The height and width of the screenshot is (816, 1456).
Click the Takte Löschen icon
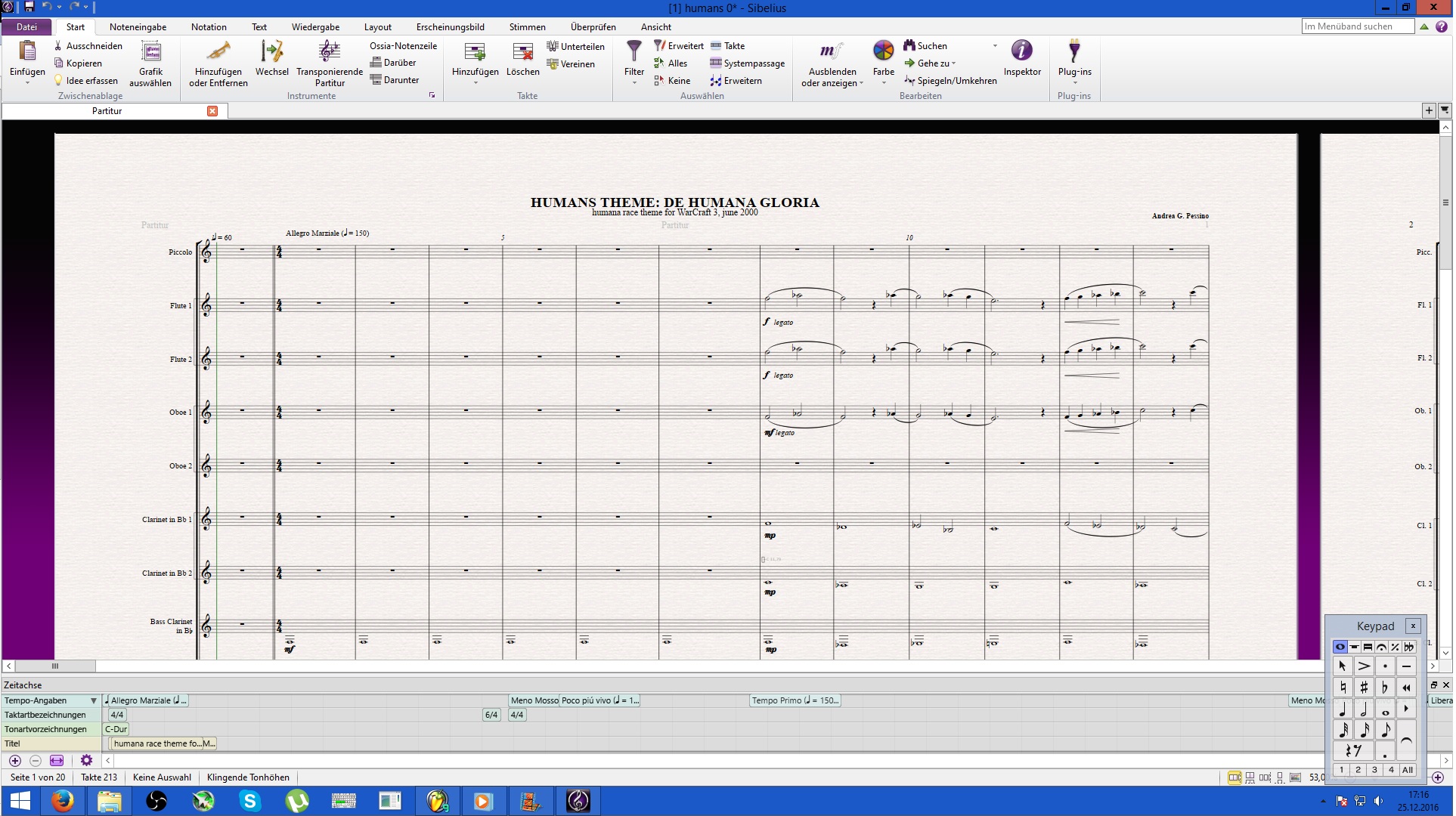522,51
